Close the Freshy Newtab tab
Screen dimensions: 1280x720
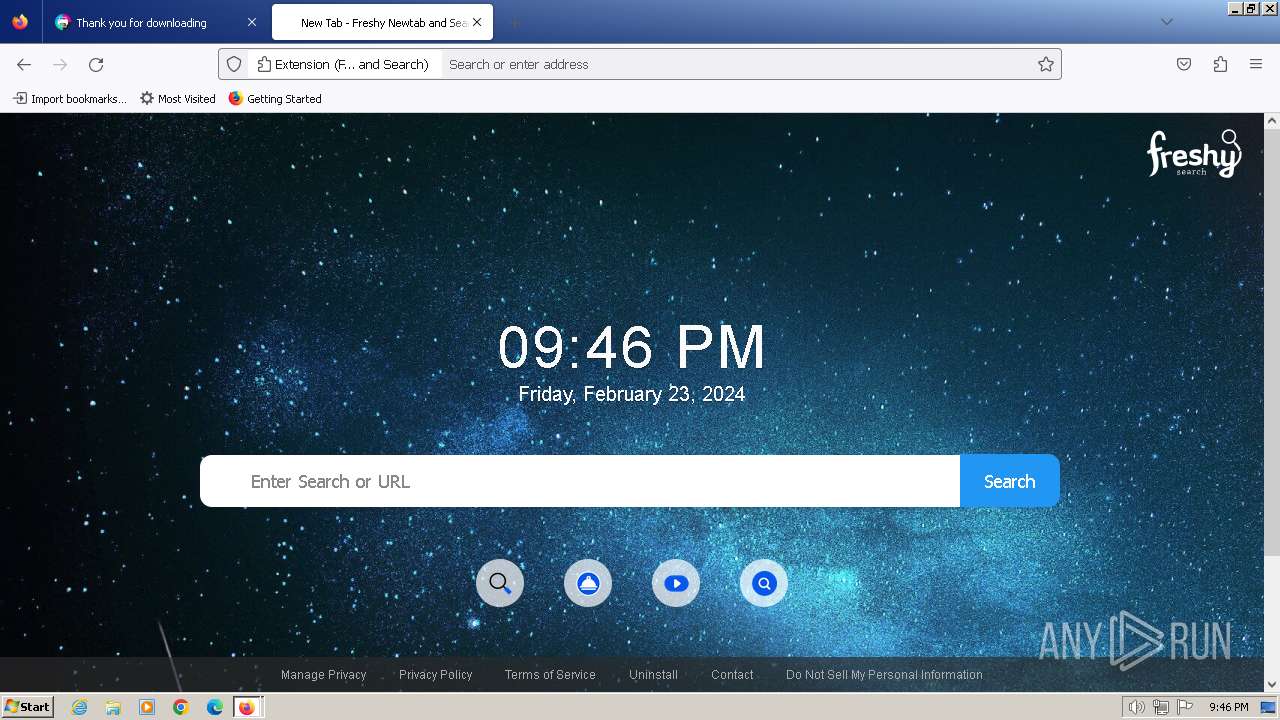pos(477,22)
